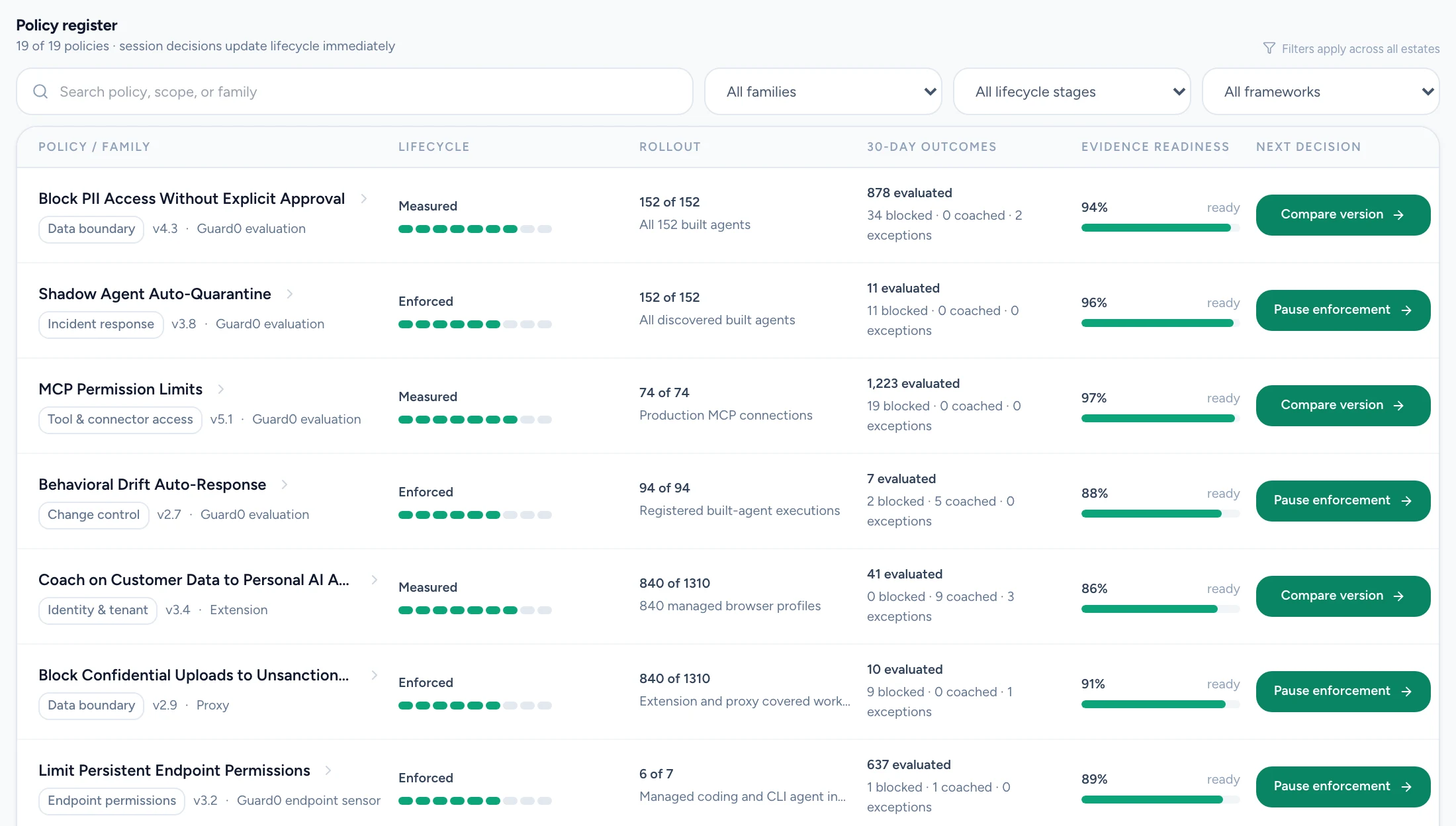Click Enforced lifecycle dots for Shadow Agent
The width and height of the screenshot is (1456, 826).
[x=475, y=324]
